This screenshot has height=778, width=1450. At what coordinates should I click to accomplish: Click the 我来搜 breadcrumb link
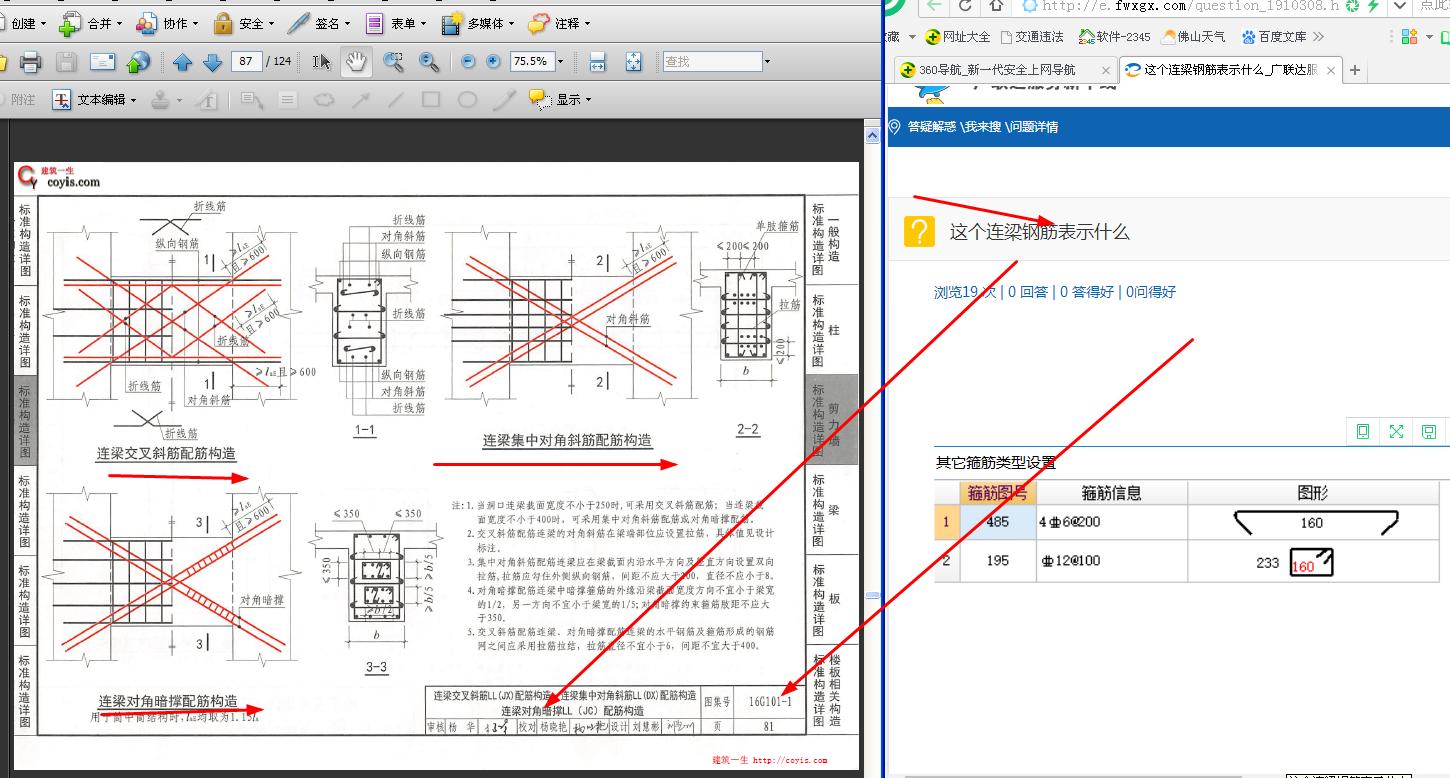tap(983, 127)
